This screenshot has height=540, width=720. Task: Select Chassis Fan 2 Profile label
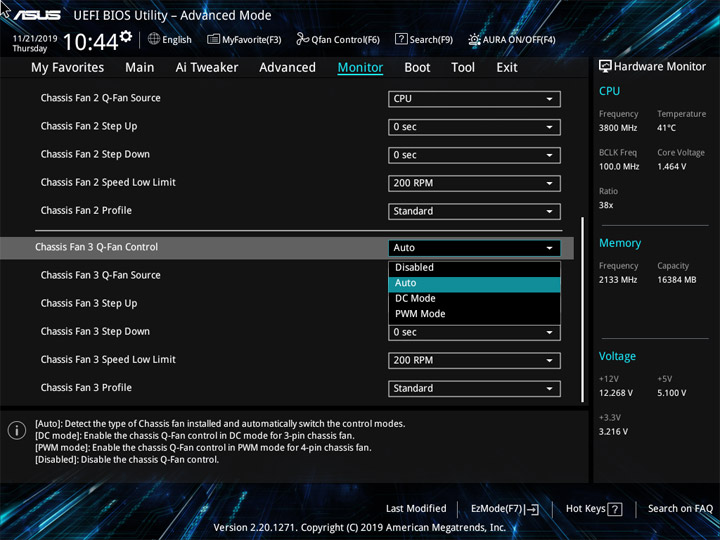86,210
